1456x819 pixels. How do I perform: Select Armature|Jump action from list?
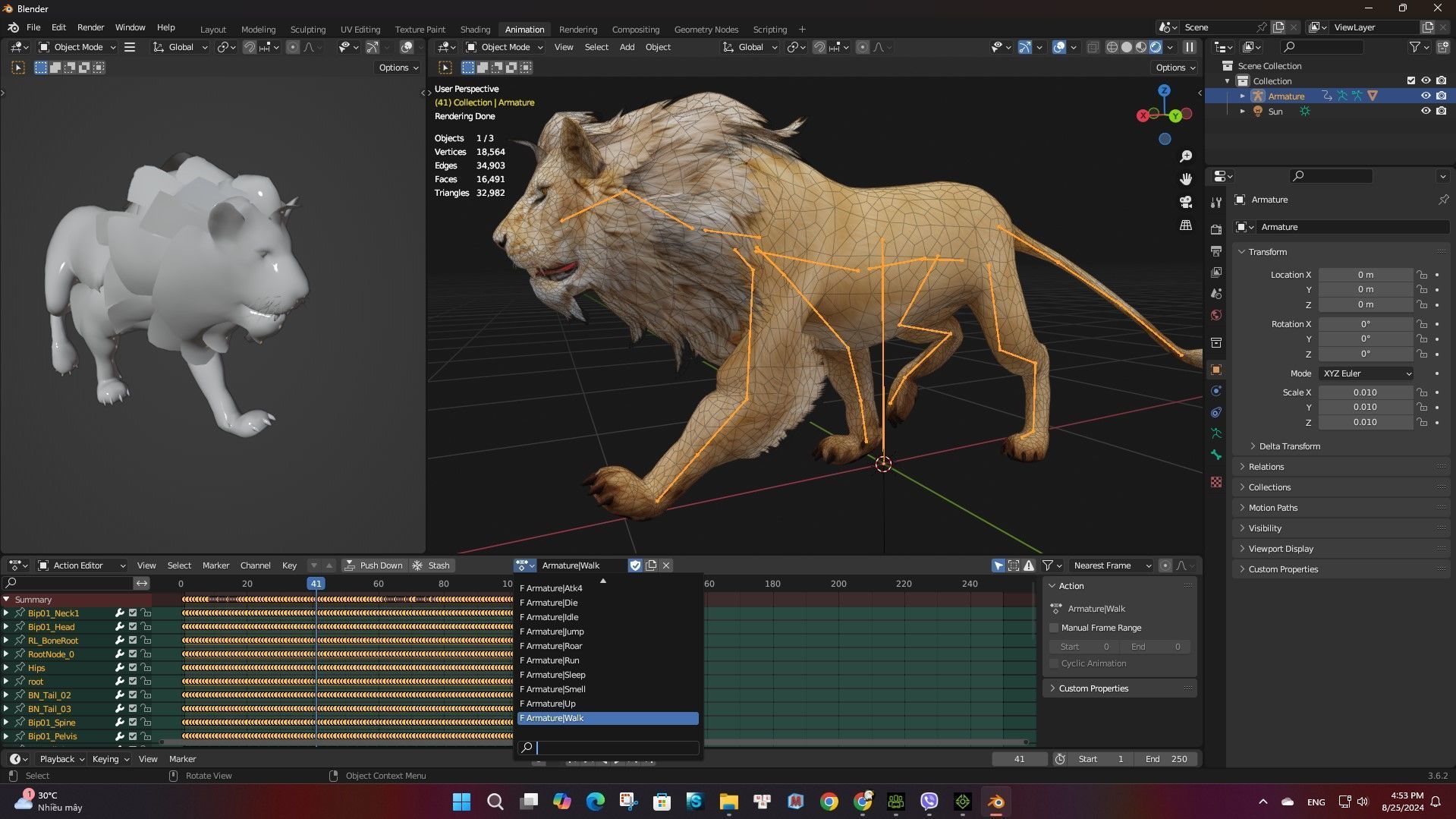[608, 632]
